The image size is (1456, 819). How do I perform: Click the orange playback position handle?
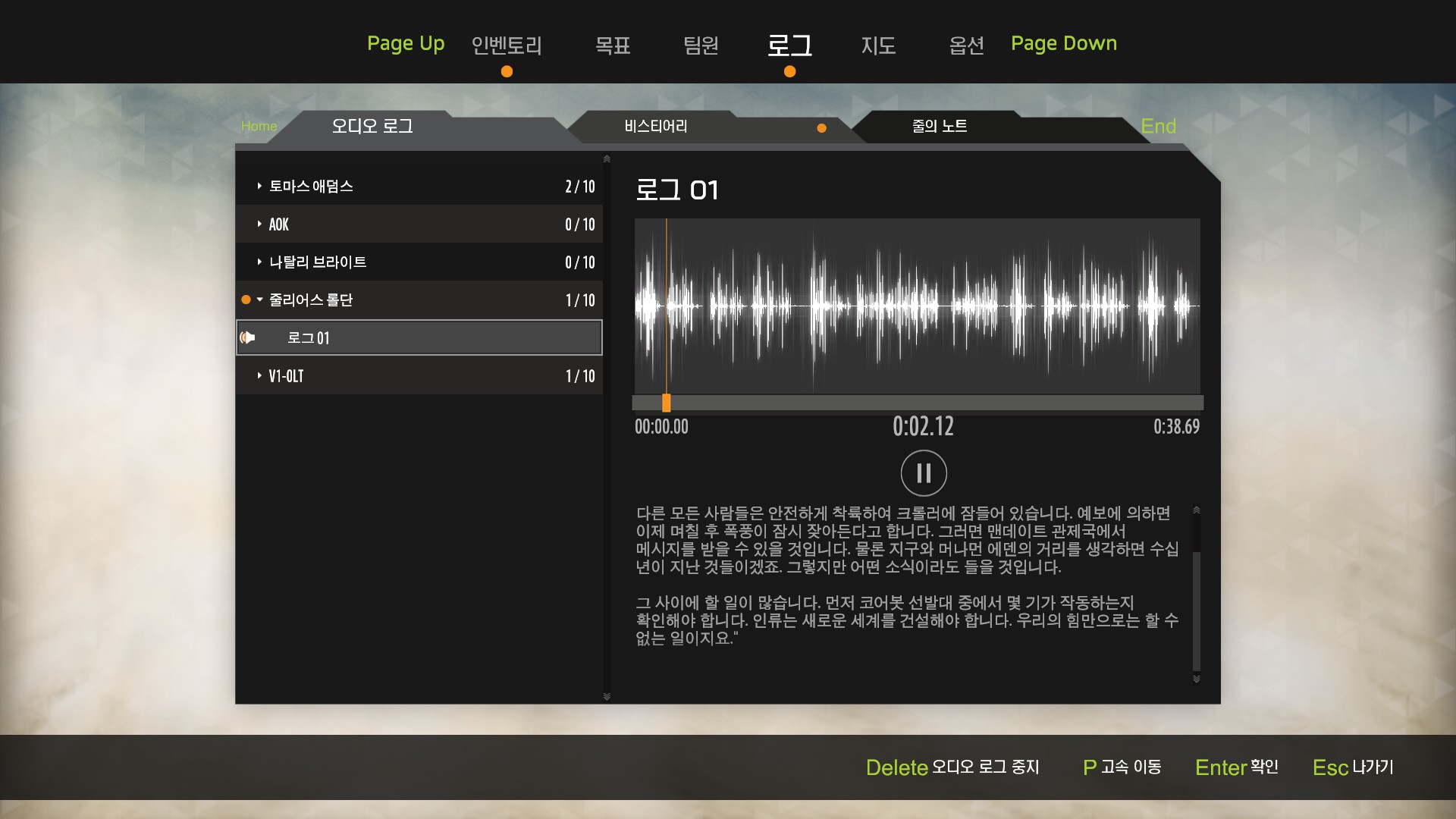(x=666, y=403)
